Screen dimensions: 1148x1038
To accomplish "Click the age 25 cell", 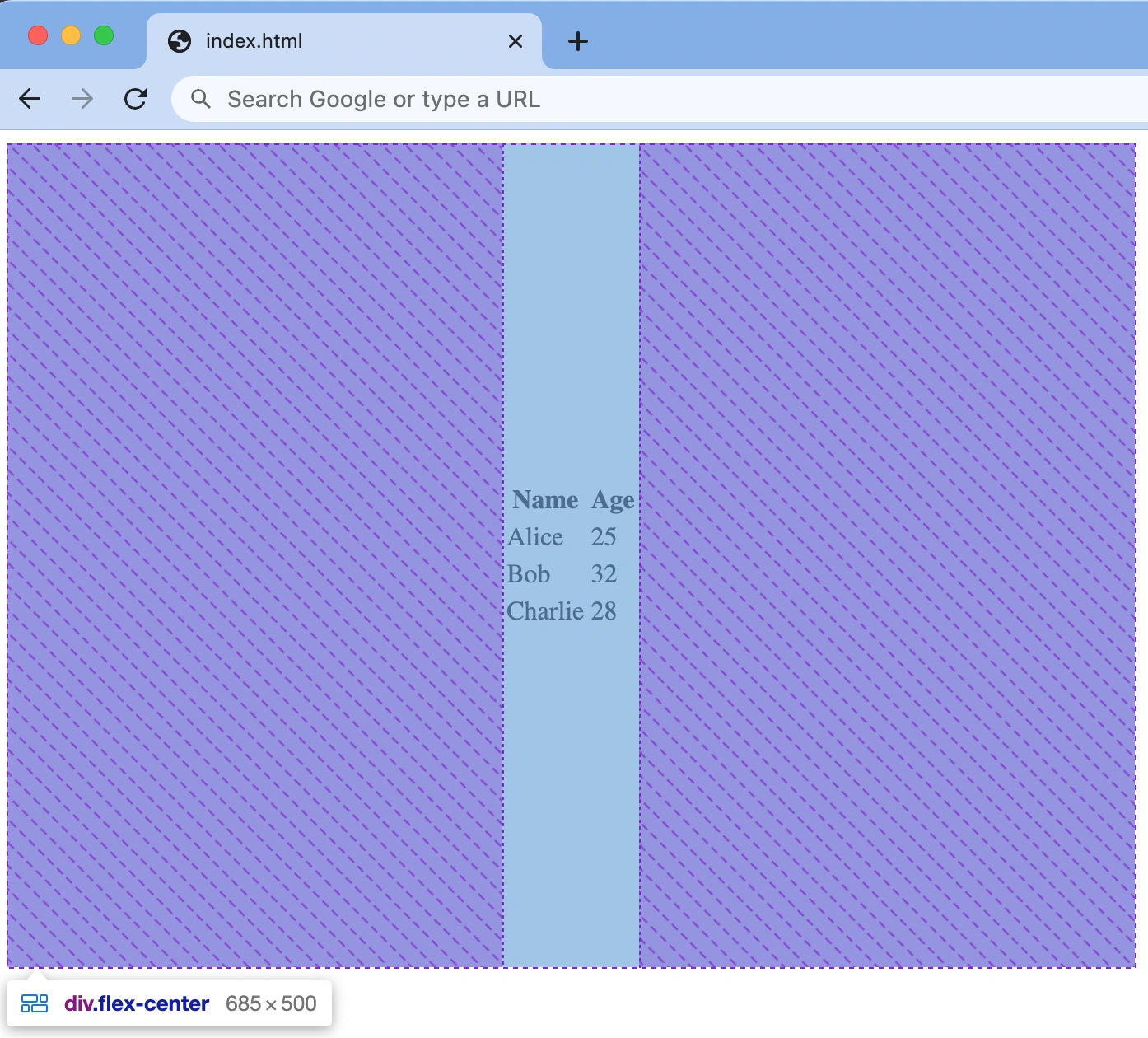I will click(604, 537).
